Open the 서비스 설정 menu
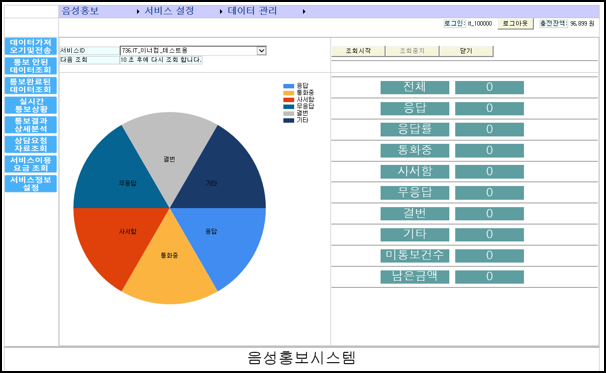Screen dimensions: 606x373 [169, 11]
